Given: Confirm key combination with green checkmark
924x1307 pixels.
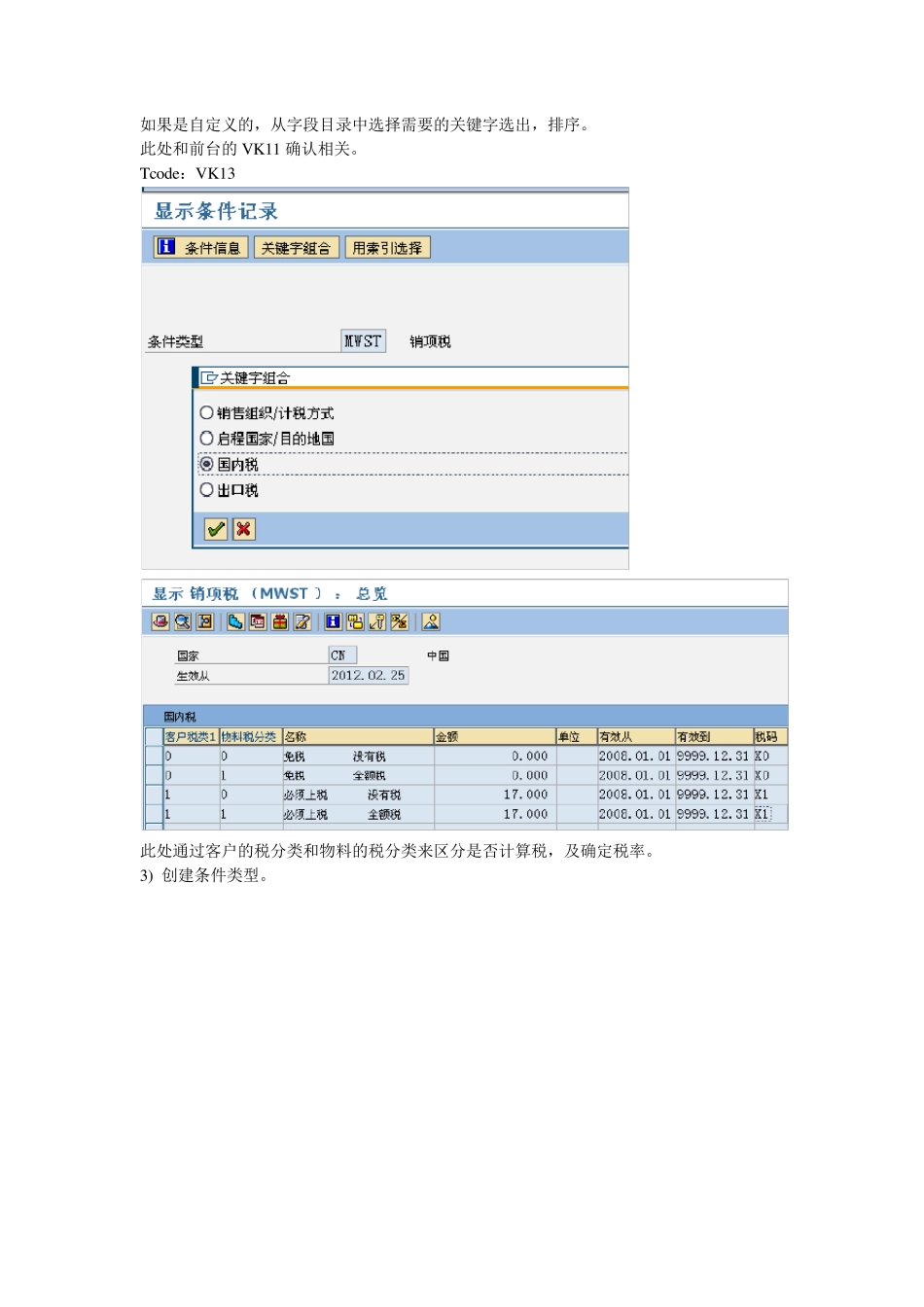Looking at the screenshot, I should click(x=216, y=529).
